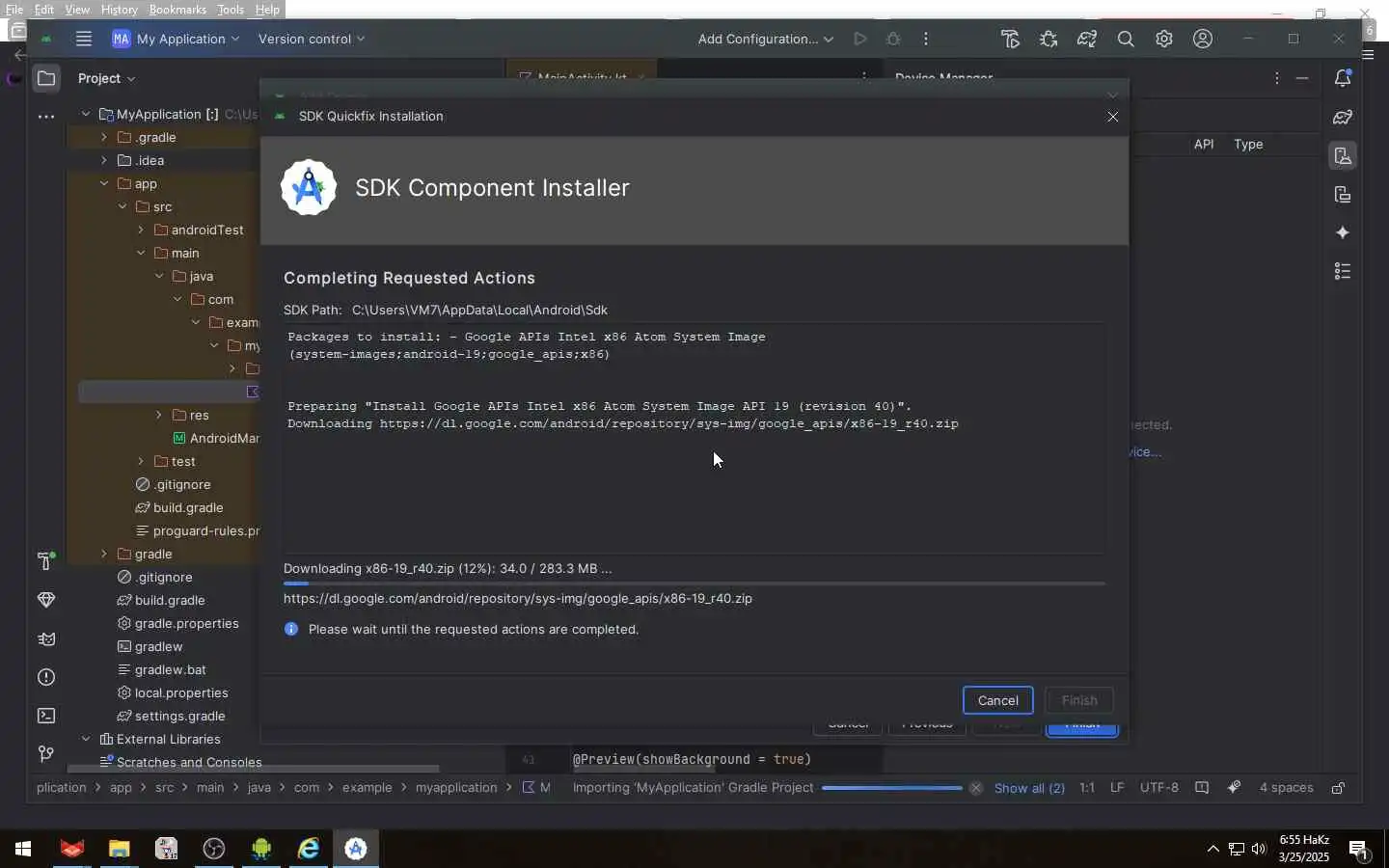Close the SDK Quickfix Installation dialog
This screenshot has height=868, width=1389.
click(1113, 116)
